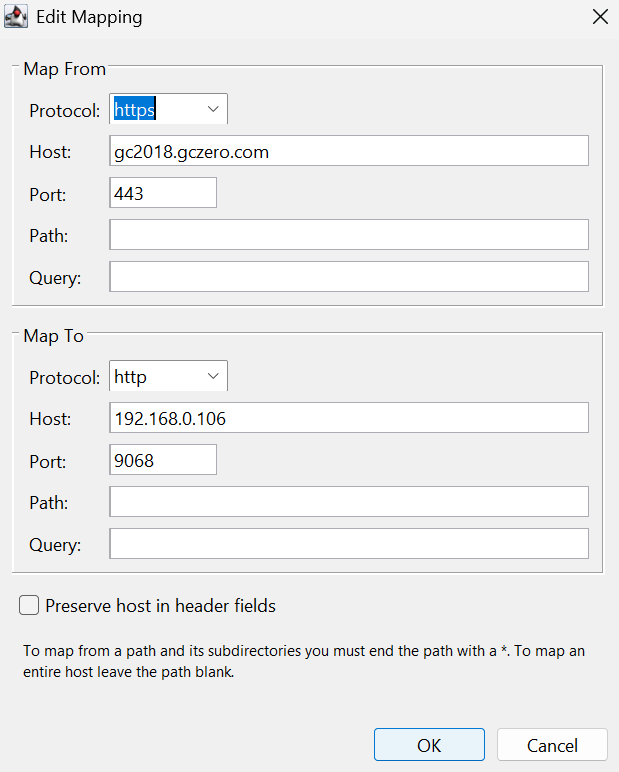The height and width of the screenshot is (772, 619).
Task: Focus the Map To Host field
Action: point(348,419)
